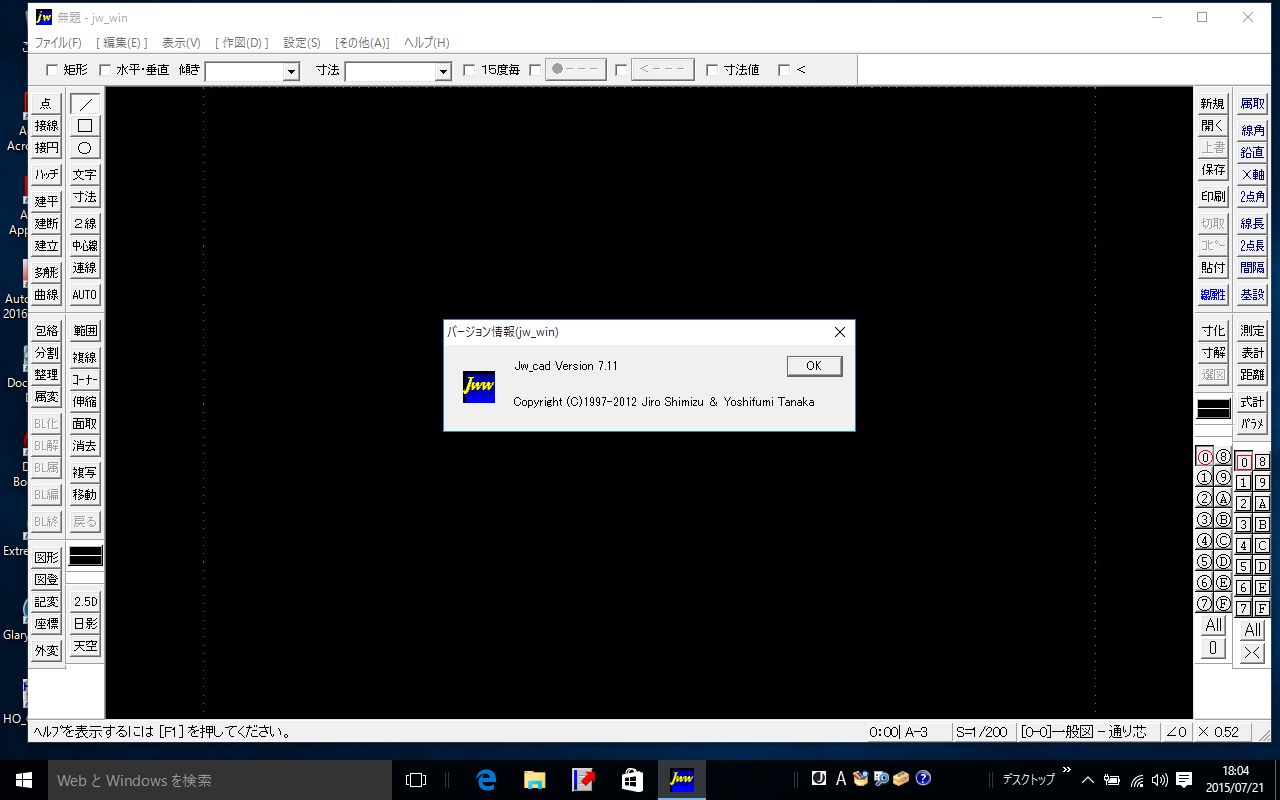Click the line color swatch in the left toolbar
Screen dimensions: 1280x800
(85, 557)
